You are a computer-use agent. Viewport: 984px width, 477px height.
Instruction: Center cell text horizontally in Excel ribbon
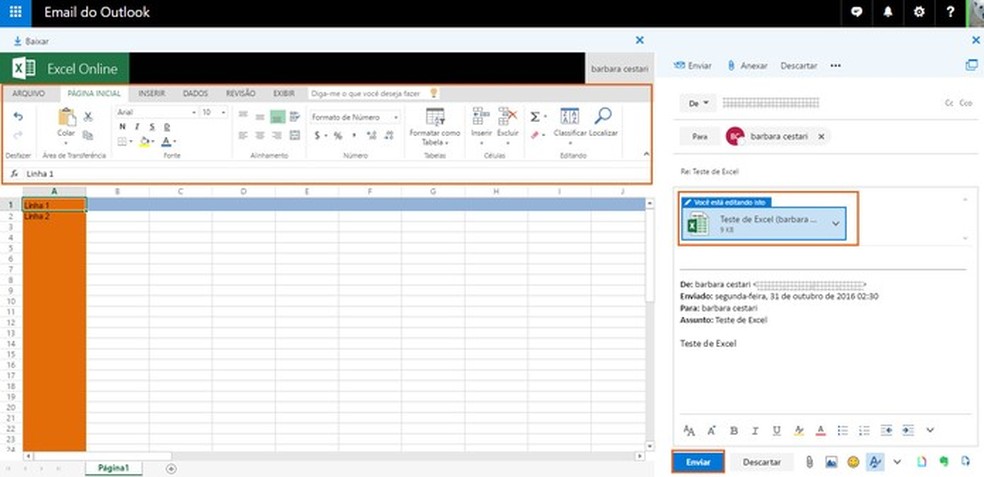pyautogui.click(x=260, y=136)
